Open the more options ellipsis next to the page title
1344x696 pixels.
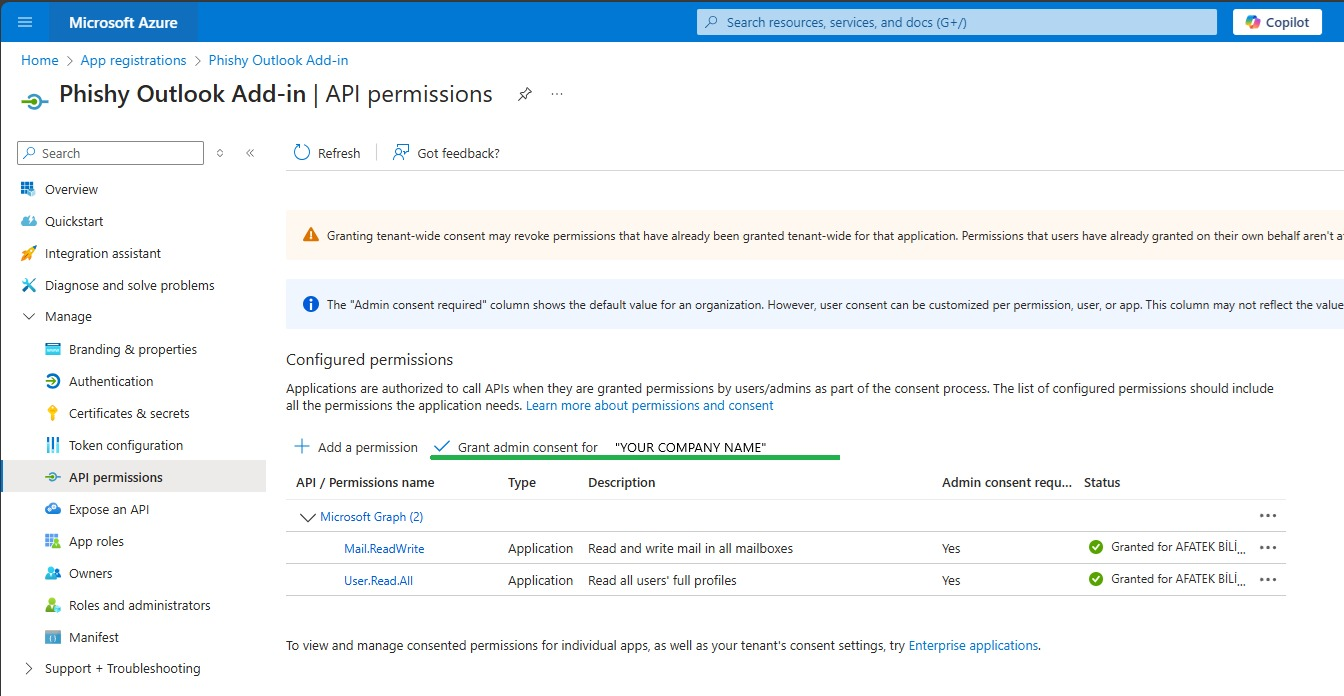(557, 94)
